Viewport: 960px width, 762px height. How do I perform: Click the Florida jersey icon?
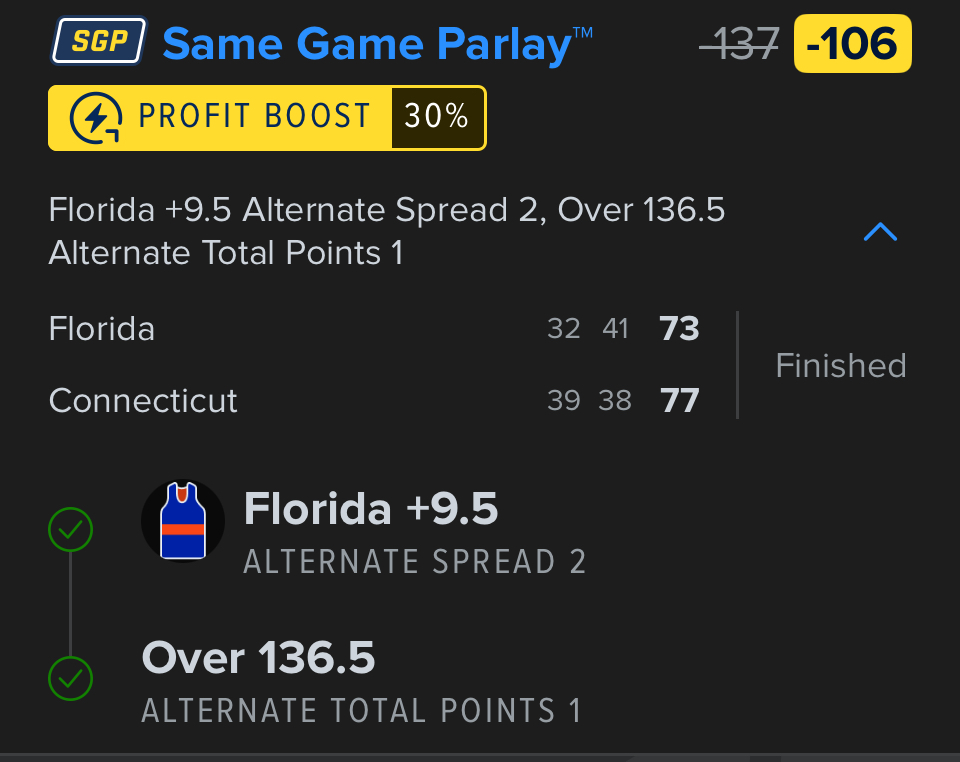(183, 521)
